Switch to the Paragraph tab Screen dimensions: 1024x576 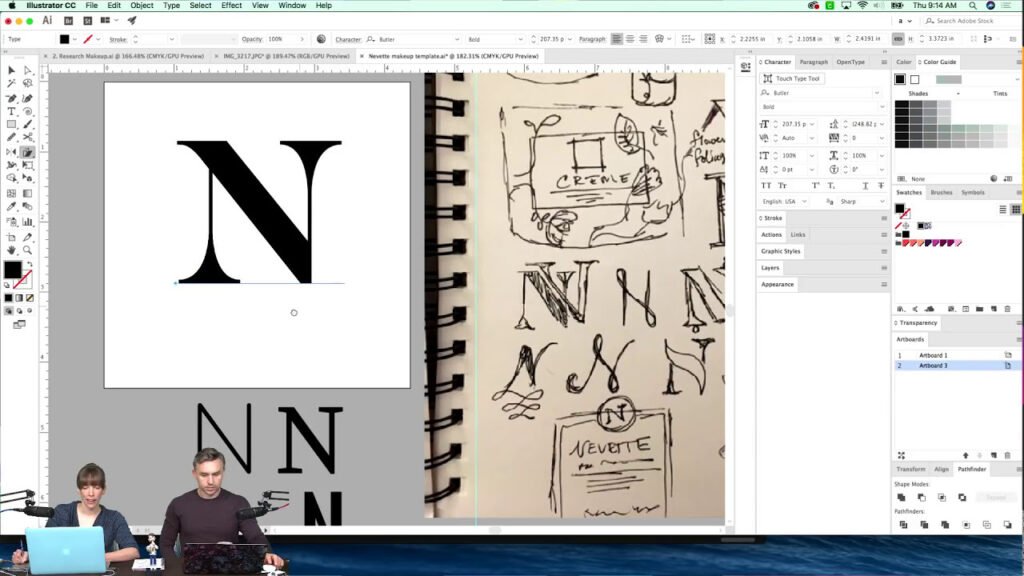[814, 62]
